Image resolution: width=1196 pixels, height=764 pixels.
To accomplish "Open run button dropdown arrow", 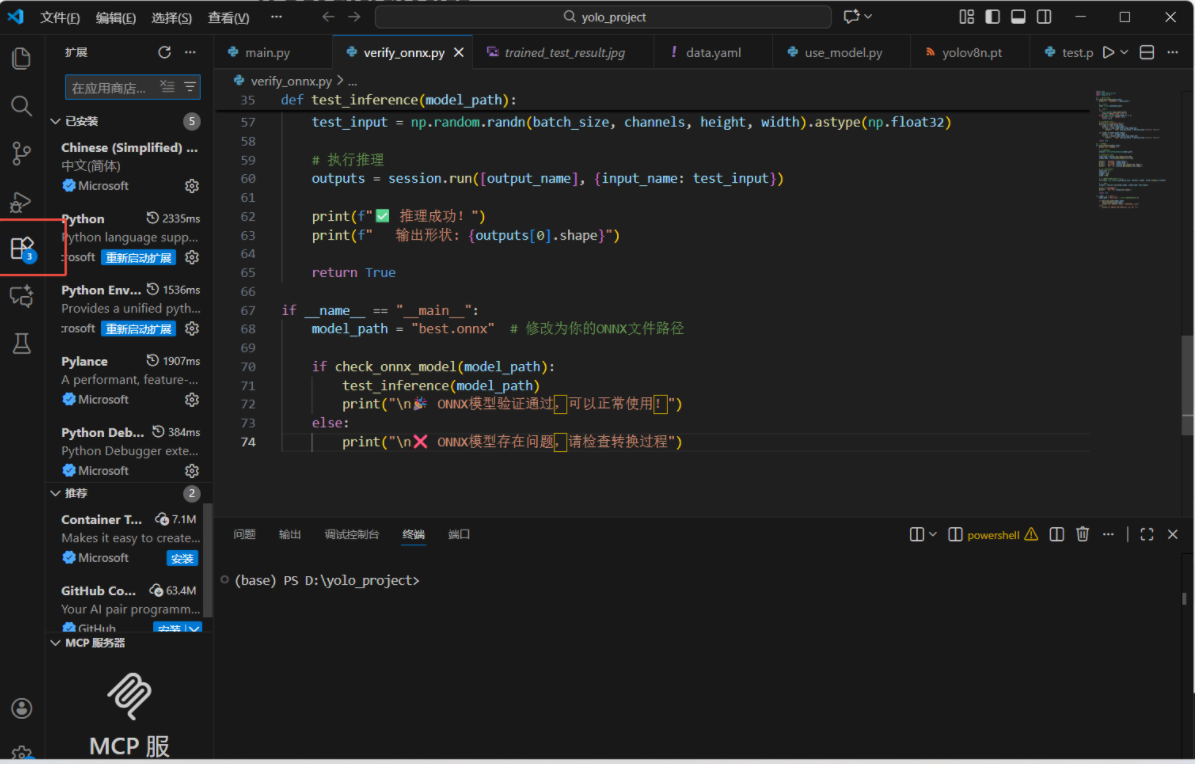I will click(1124, 53).
